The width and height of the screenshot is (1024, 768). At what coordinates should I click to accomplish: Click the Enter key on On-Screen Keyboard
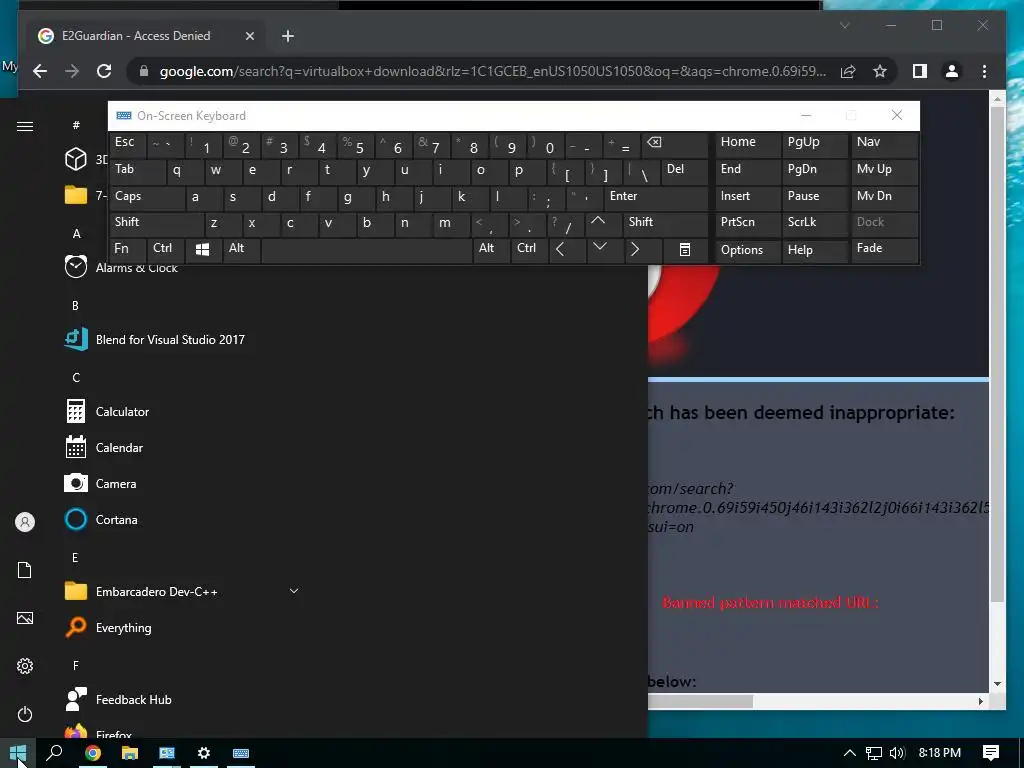(x=656, y=197)
